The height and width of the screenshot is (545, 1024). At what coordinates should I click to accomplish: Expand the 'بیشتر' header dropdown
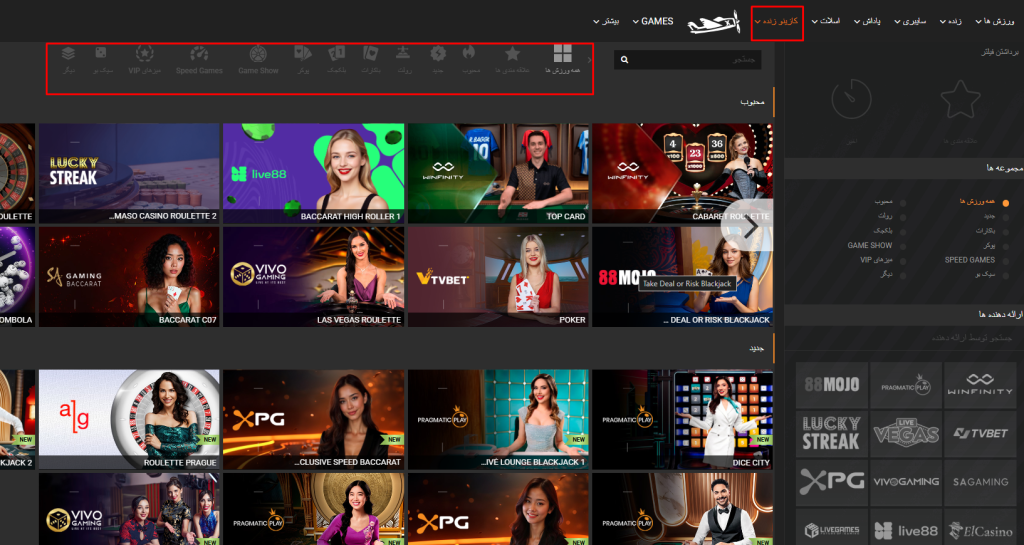coord(605,22)
